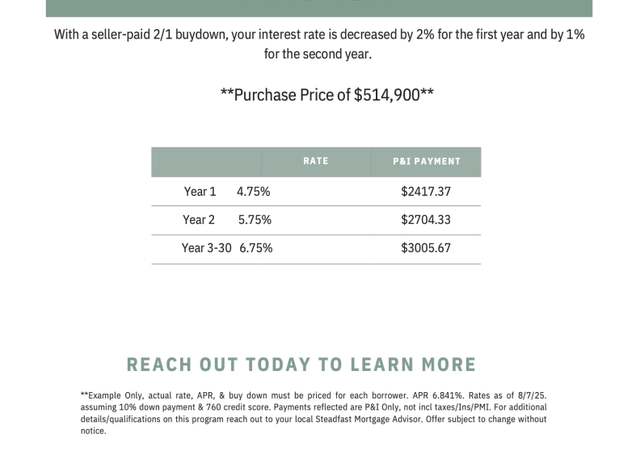Click the 6.75% rate value
Viewport: 640px width, 460px height.
(x=256, y=248)
